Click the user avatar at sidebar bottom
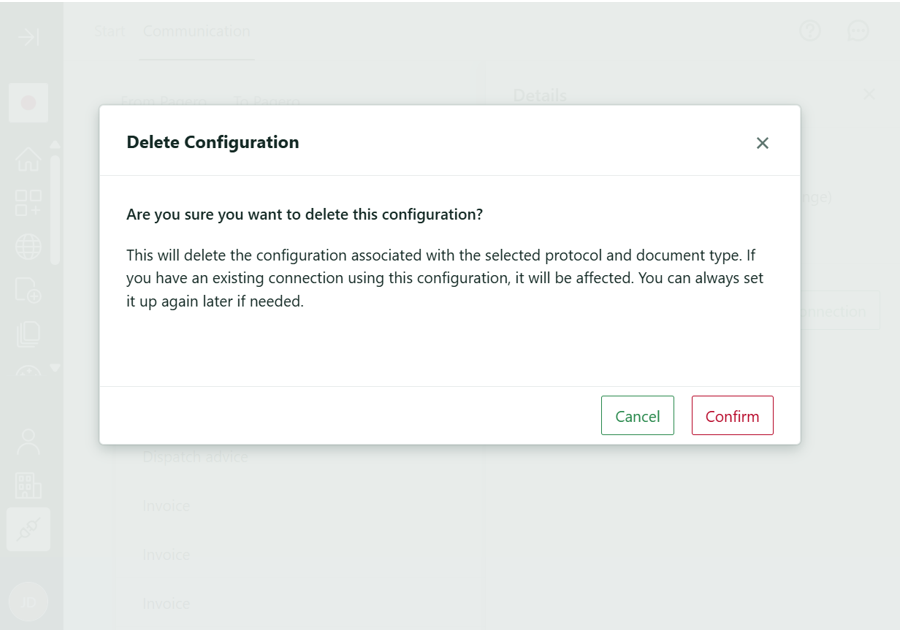The height and width of the screenshot is (630, 904). [29, 602]
